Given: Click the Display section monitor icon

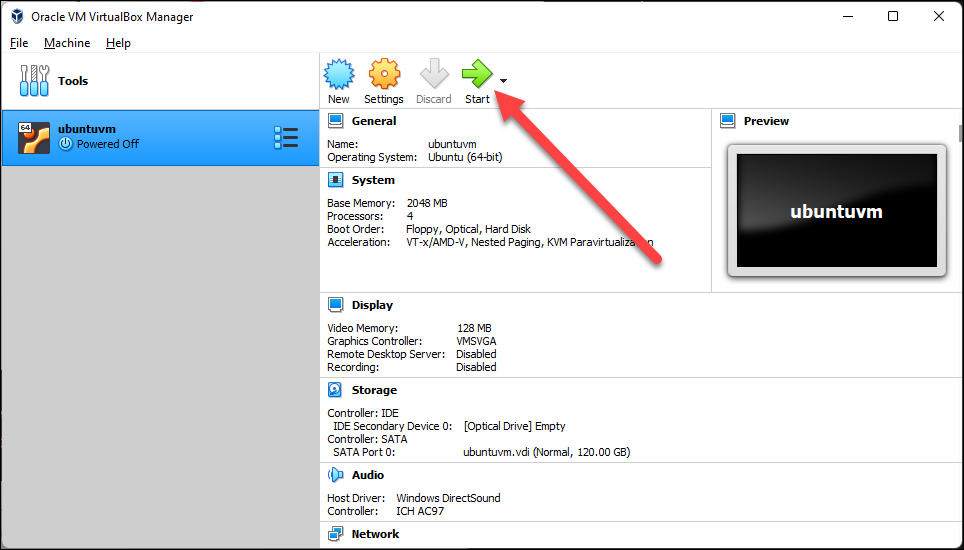Looking at the screenshot, I should 336,305.
